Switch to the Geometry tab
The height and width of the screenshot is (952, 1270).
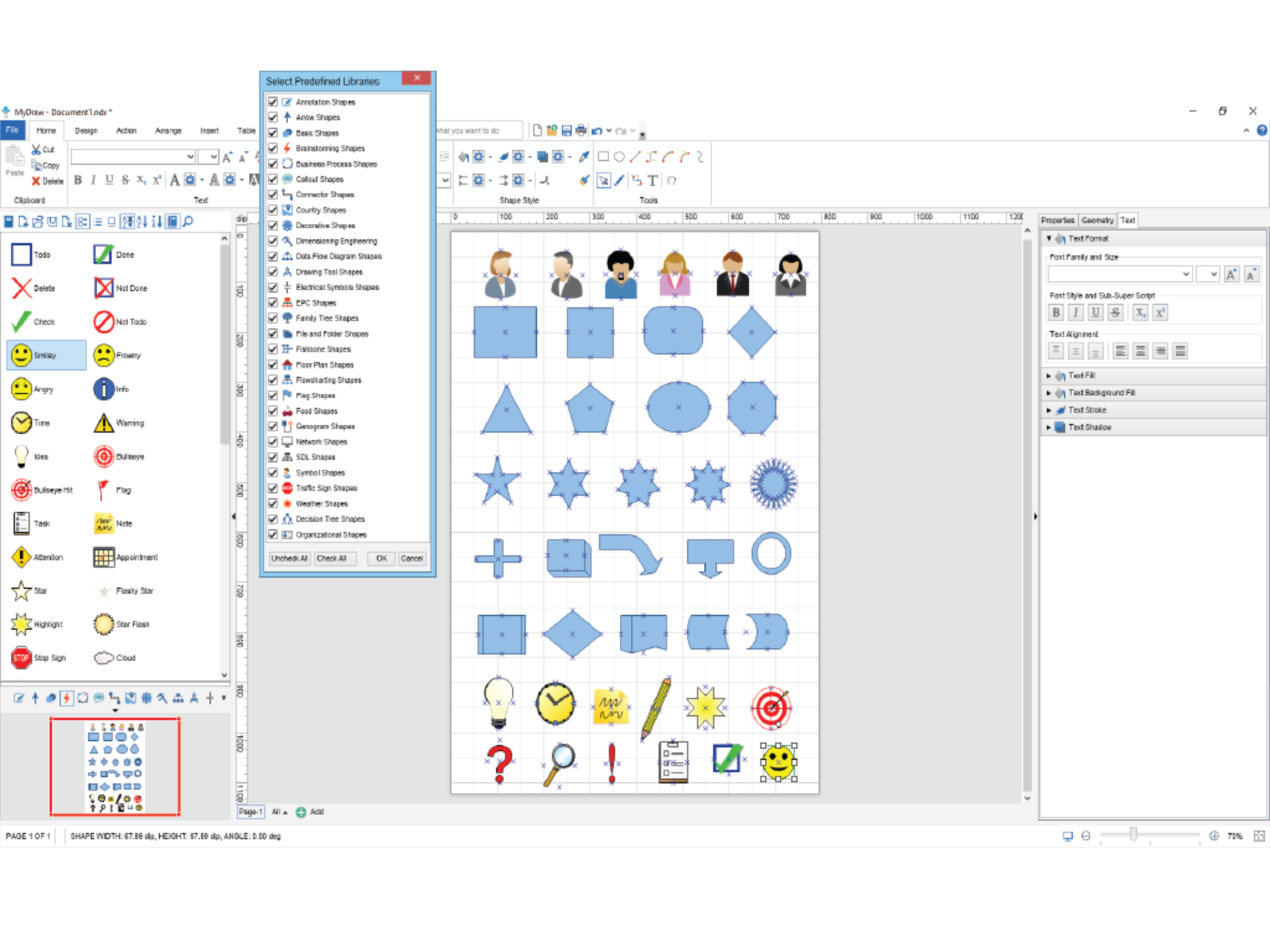tap(1098, 220)
